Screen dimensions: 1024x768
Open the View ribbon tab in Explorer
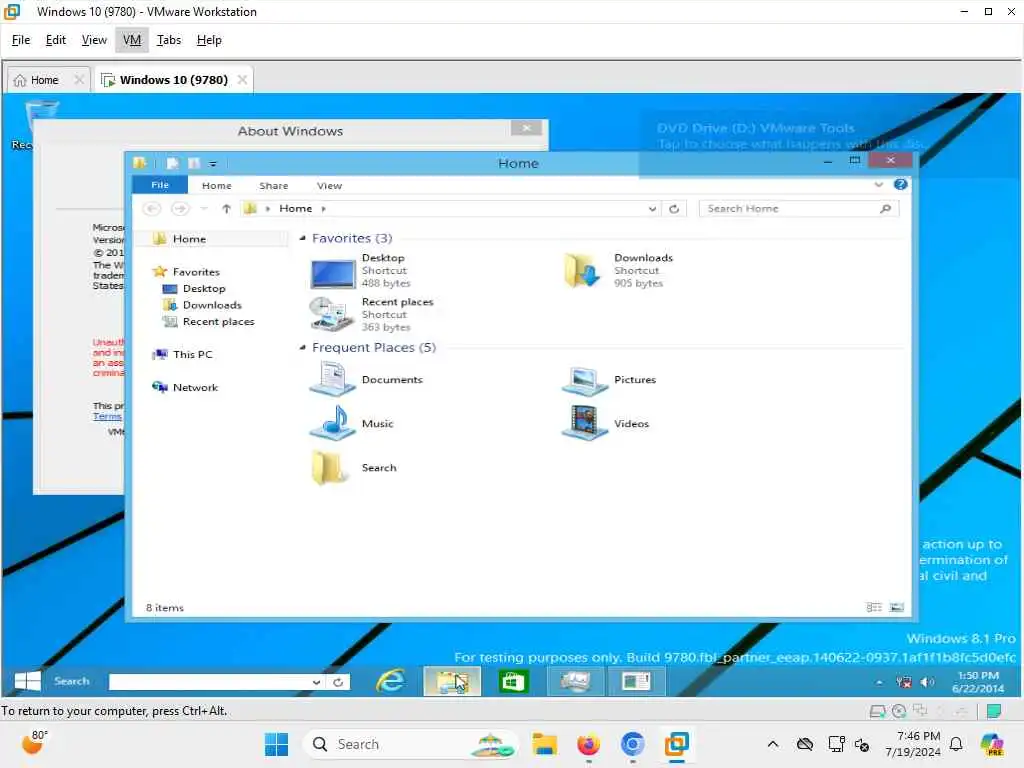point(329,185)
